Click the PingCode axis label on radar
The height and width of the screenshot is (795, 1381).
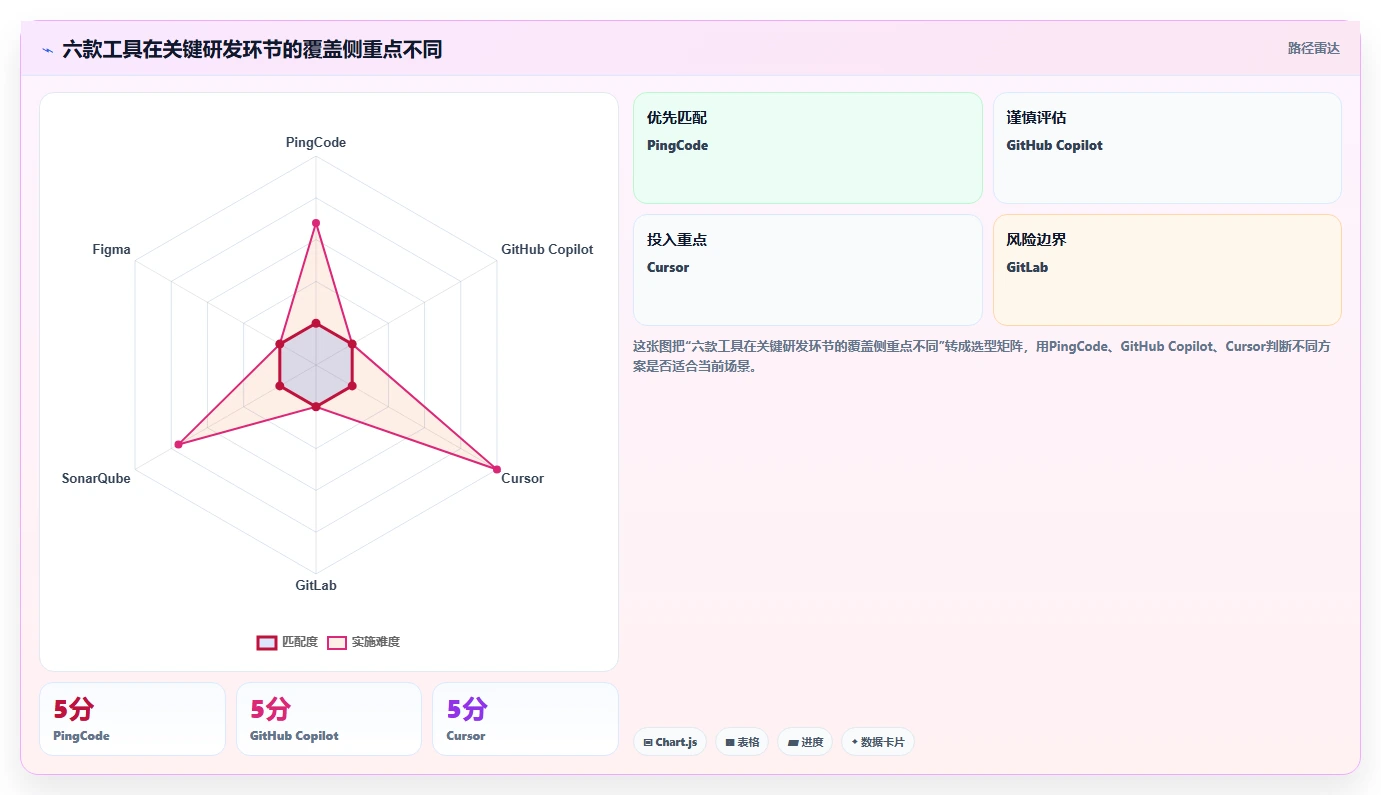tap(316, 142)
